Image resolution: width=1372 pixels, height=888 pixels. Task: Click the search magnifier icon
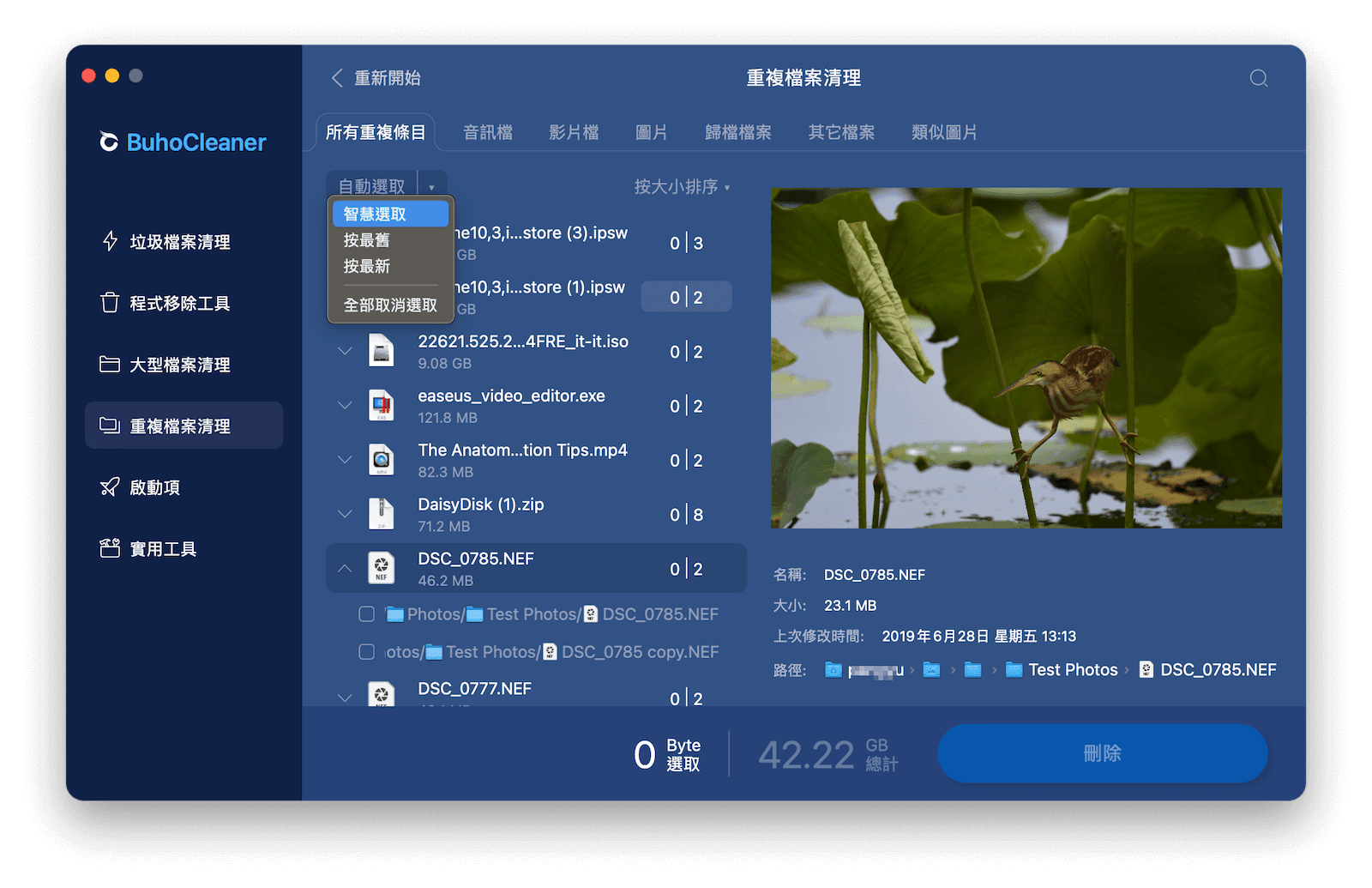pos(1258,78)
